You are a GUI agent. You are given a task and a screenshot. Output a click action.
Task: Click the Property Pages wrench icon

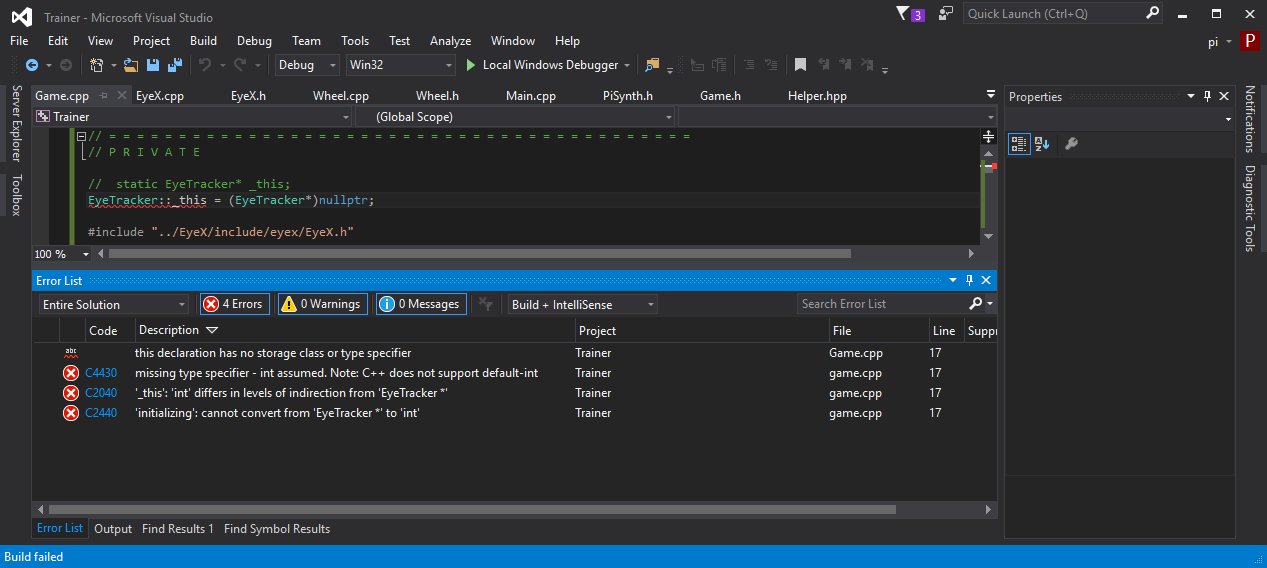[1071, 144]
